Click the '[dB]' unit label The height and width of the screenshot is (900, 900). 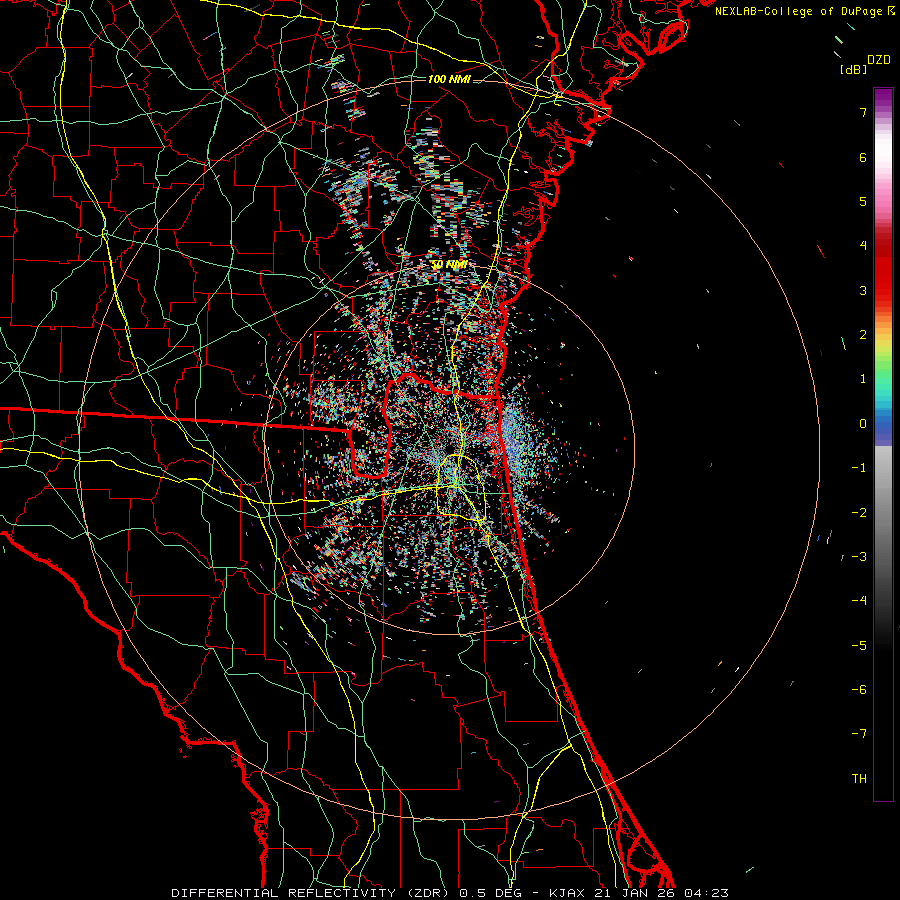[x=853, y=69]
